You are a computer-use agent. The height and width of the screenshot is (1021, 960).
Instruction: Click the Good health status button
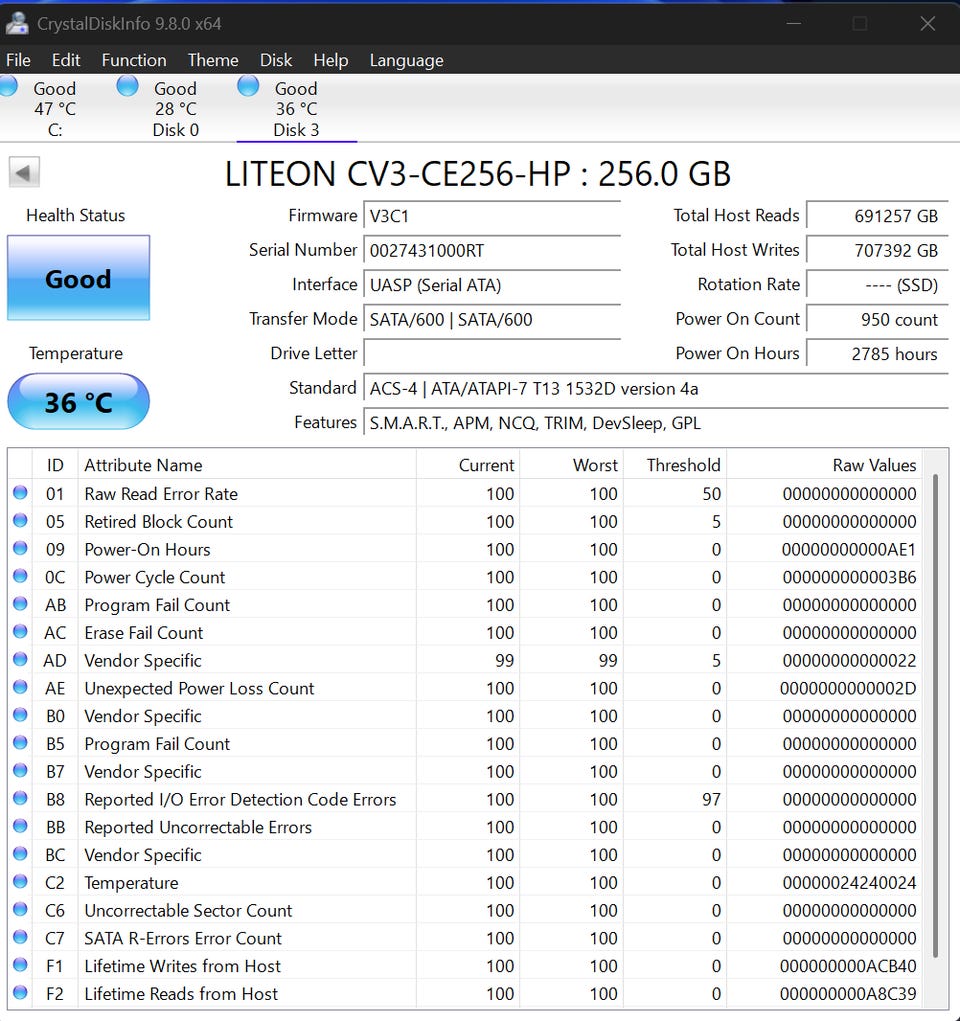pyautogui.click(x=78, y=278)
